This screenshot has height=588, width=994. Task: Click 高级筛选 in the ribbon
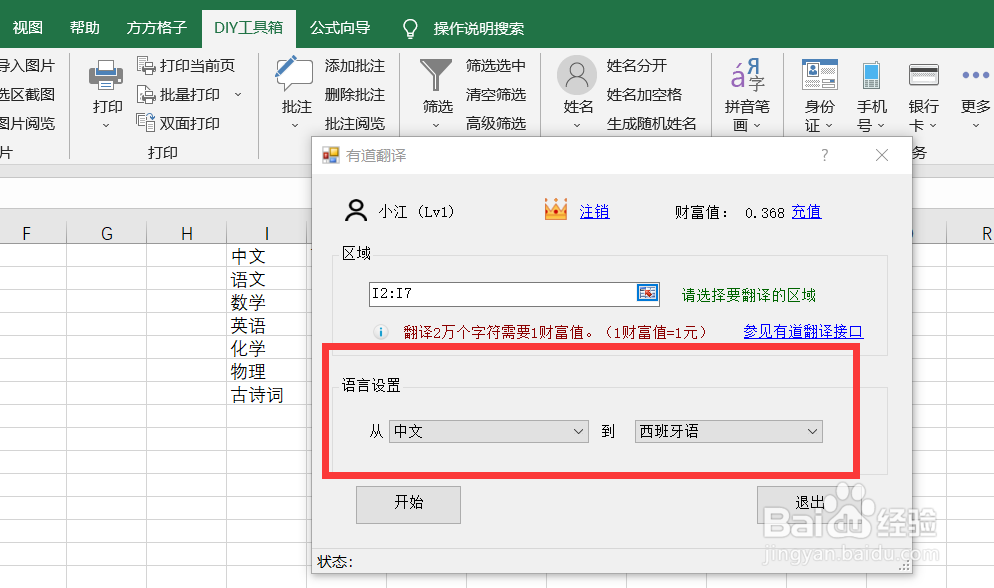point(496,124)
